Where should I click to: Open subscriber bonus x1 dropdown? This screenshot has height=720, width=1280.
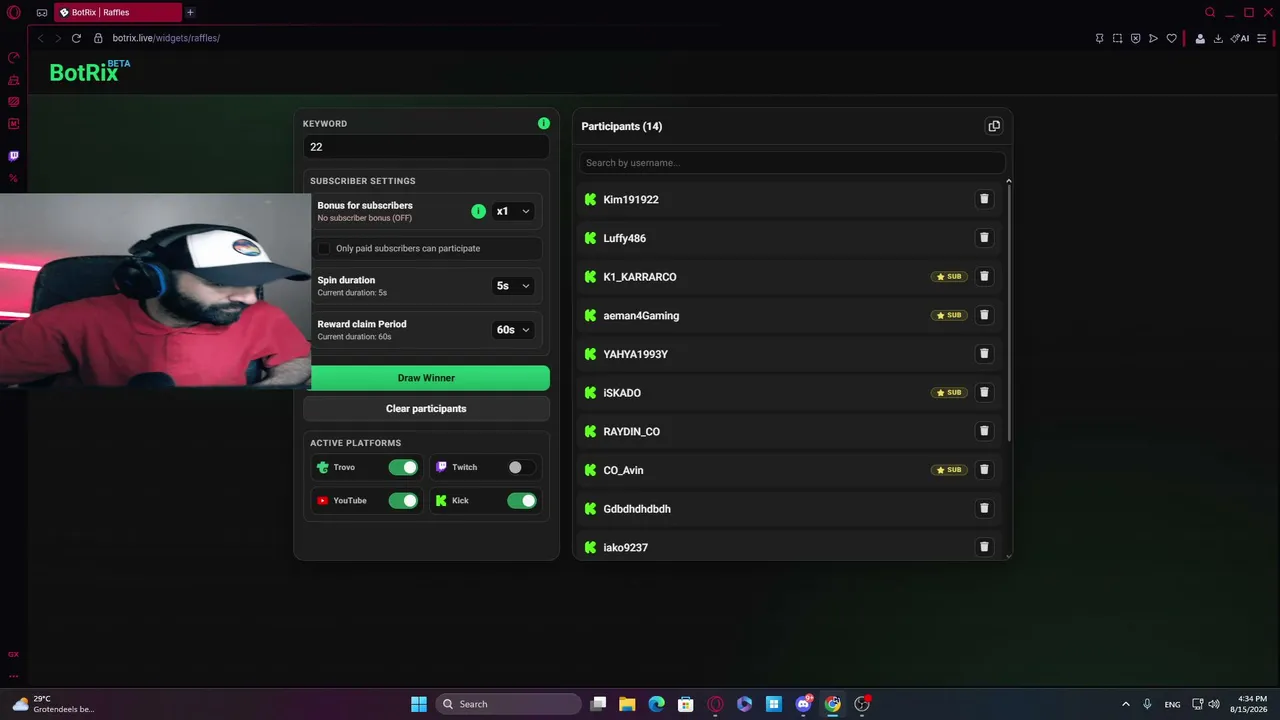coord(513,211)
